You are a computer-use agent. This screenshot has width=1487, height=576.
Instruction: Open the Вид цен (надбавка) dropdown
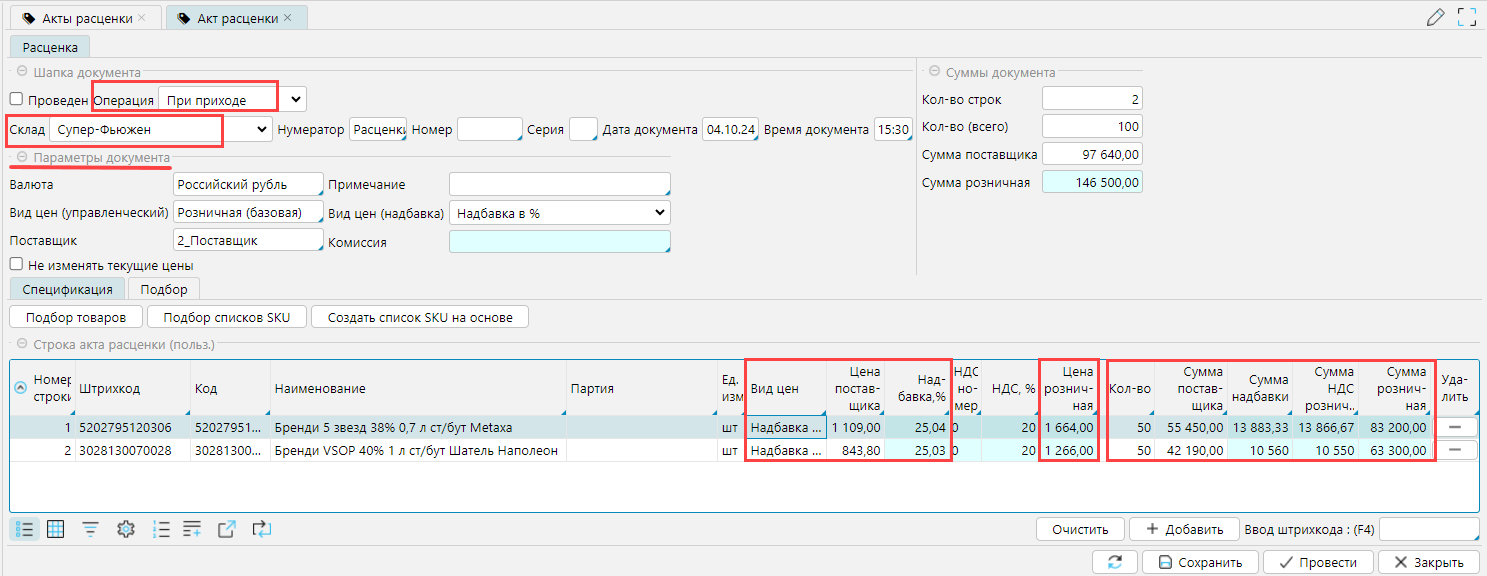658,212
